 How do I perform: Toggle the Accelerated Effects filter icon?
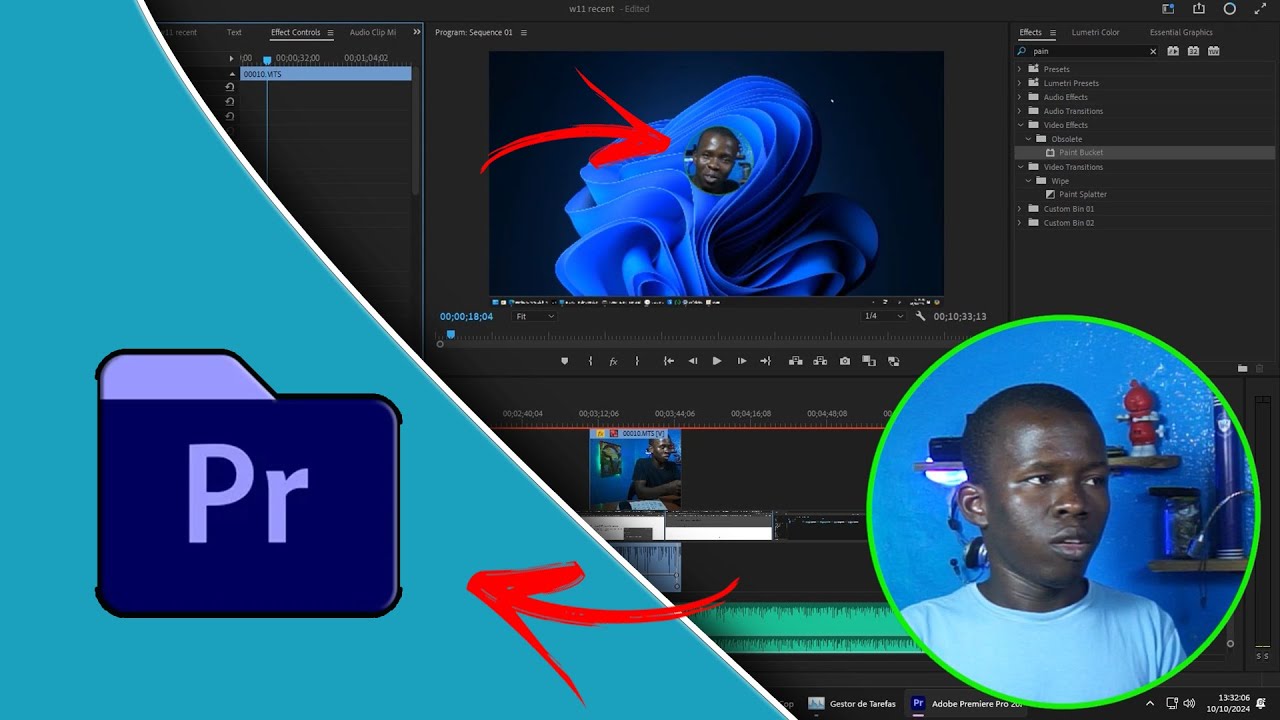click(1173, 51)
